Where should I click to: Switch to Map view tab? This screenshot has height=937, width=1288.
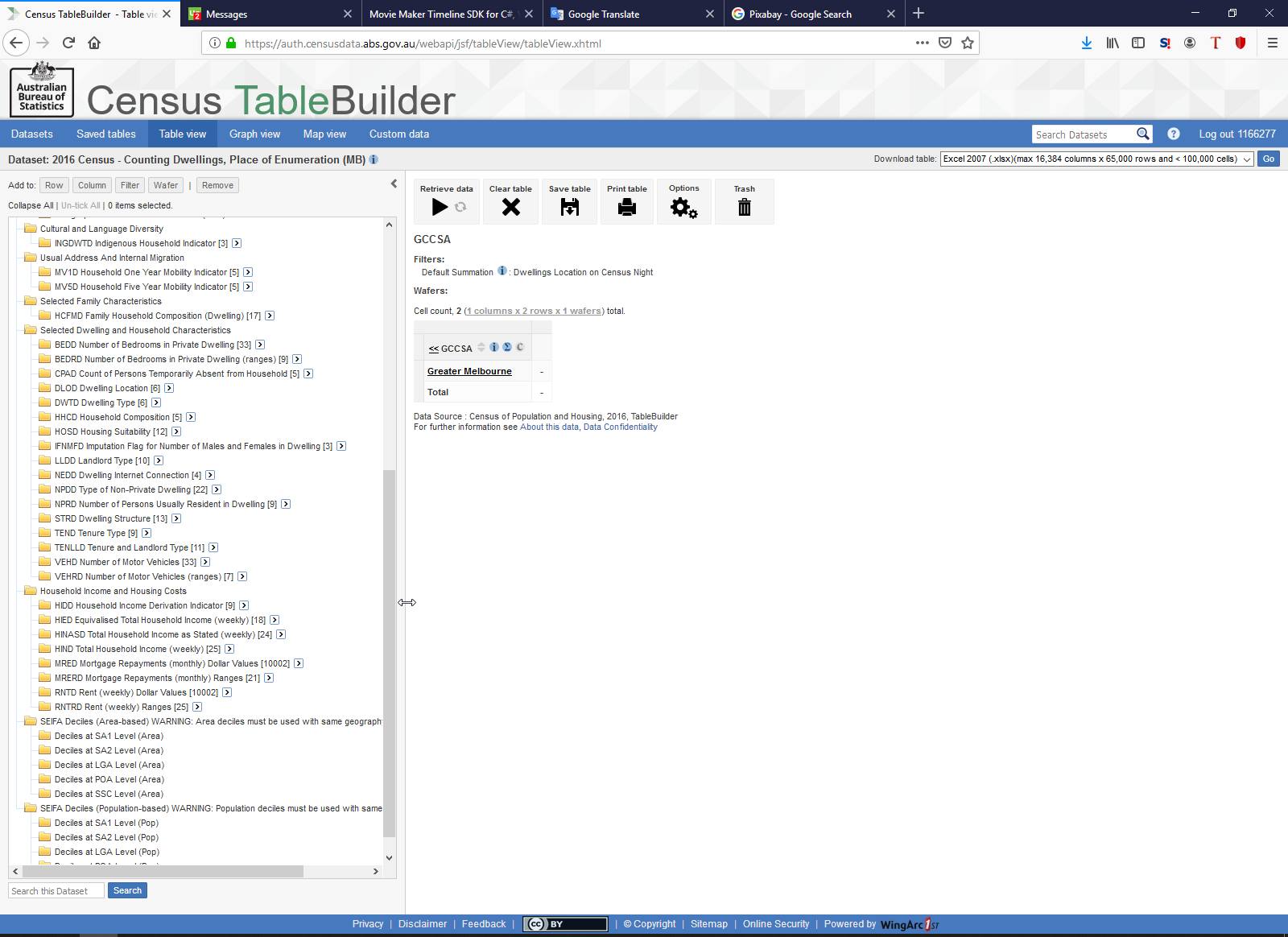click(324, 134)
